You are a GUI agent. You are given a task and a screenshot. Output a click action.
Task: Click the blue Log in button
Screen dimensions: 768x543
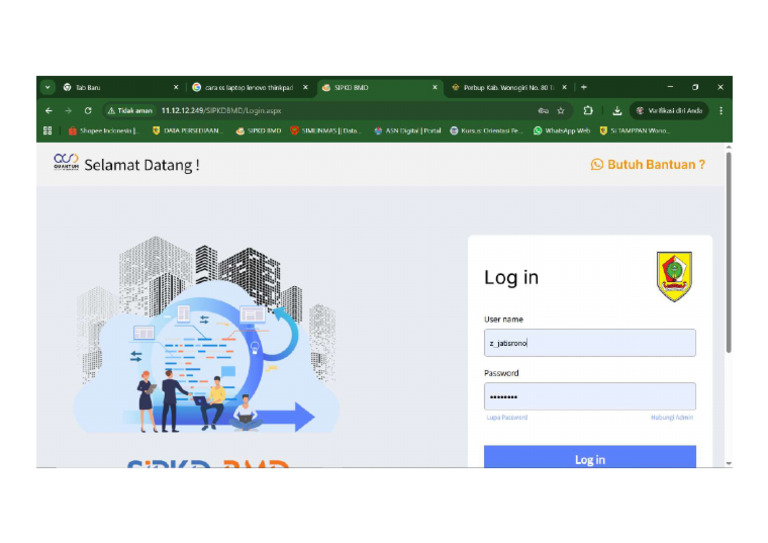coord(590,457)
